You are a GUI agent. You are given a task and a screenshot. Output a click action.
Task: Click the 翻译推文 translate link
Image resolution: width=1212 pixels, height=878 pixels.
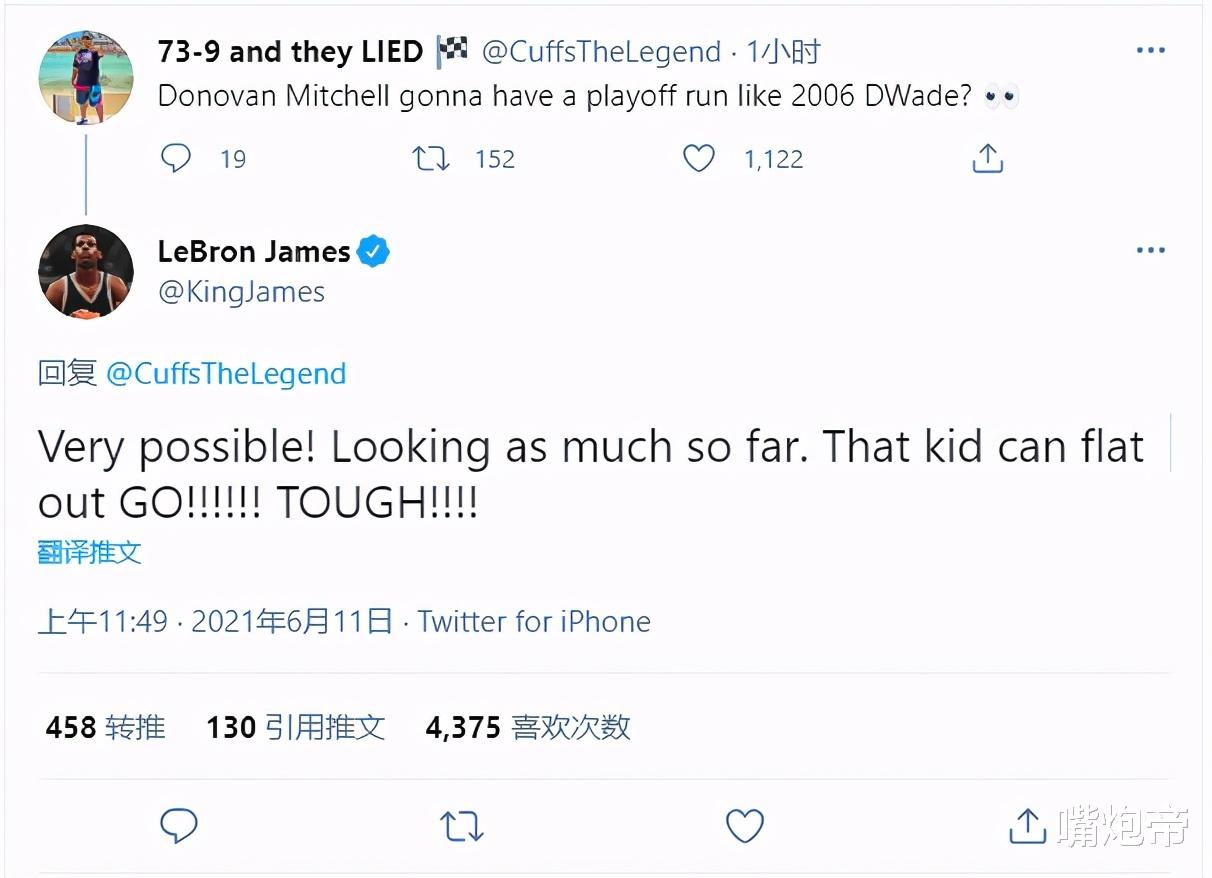[x=88, y=551]
